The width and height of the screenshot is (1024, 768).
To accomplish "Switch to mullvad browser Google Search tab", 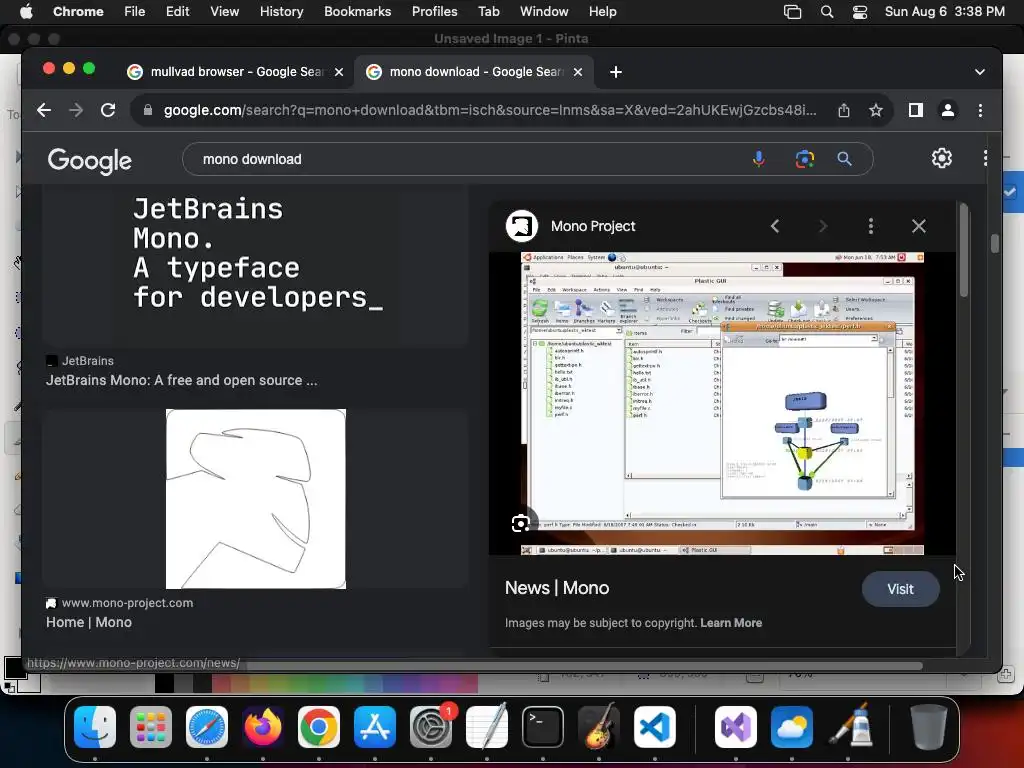I will tap(235, 72).
